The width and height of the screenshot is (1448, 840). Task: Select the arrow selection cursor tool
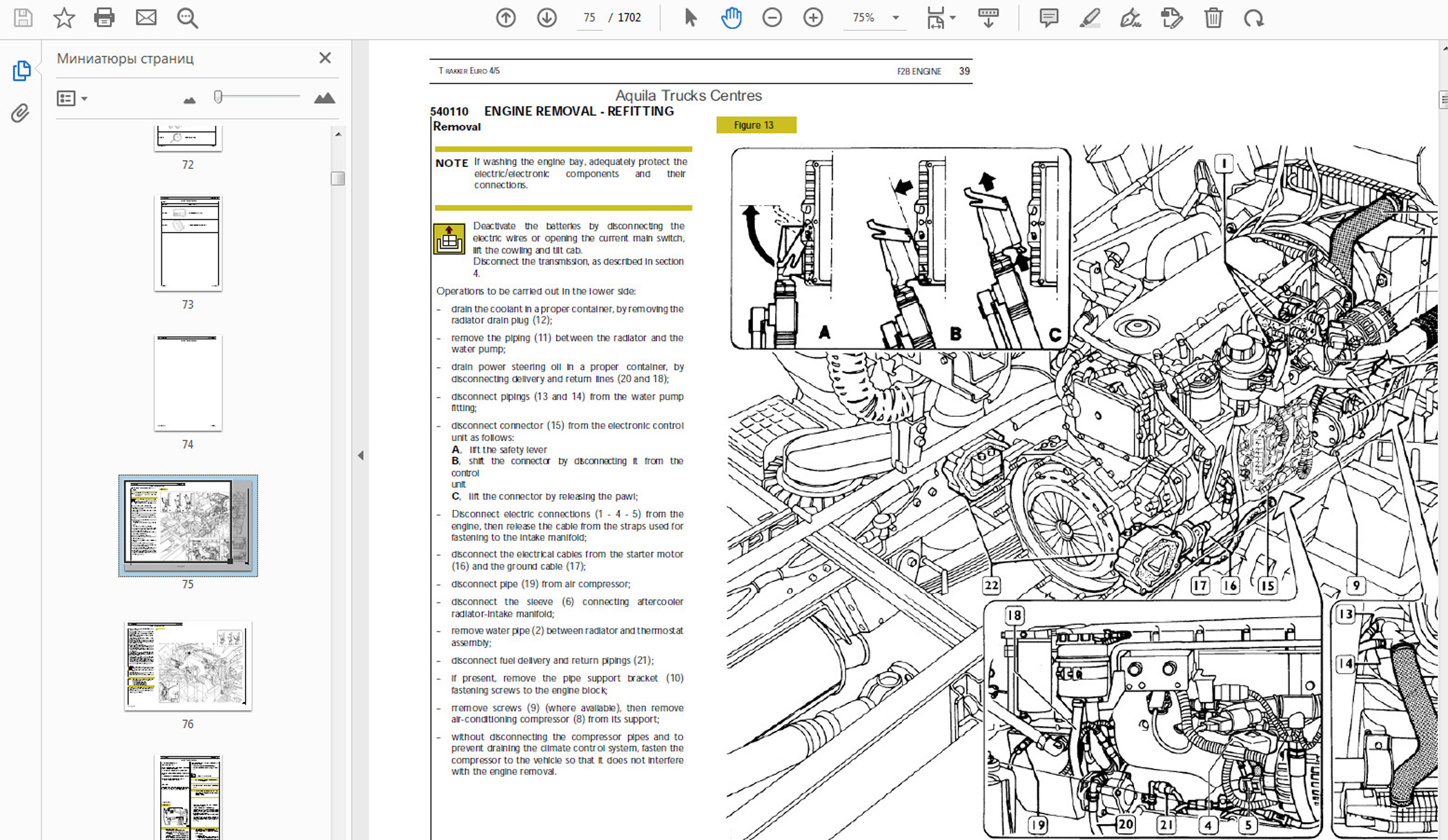[689, 18]
